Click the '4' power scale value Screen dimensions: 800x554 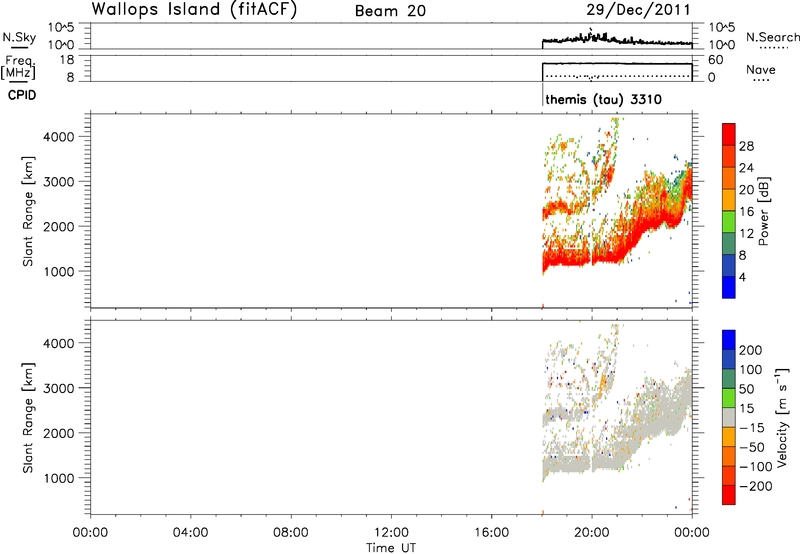point(742,277)
